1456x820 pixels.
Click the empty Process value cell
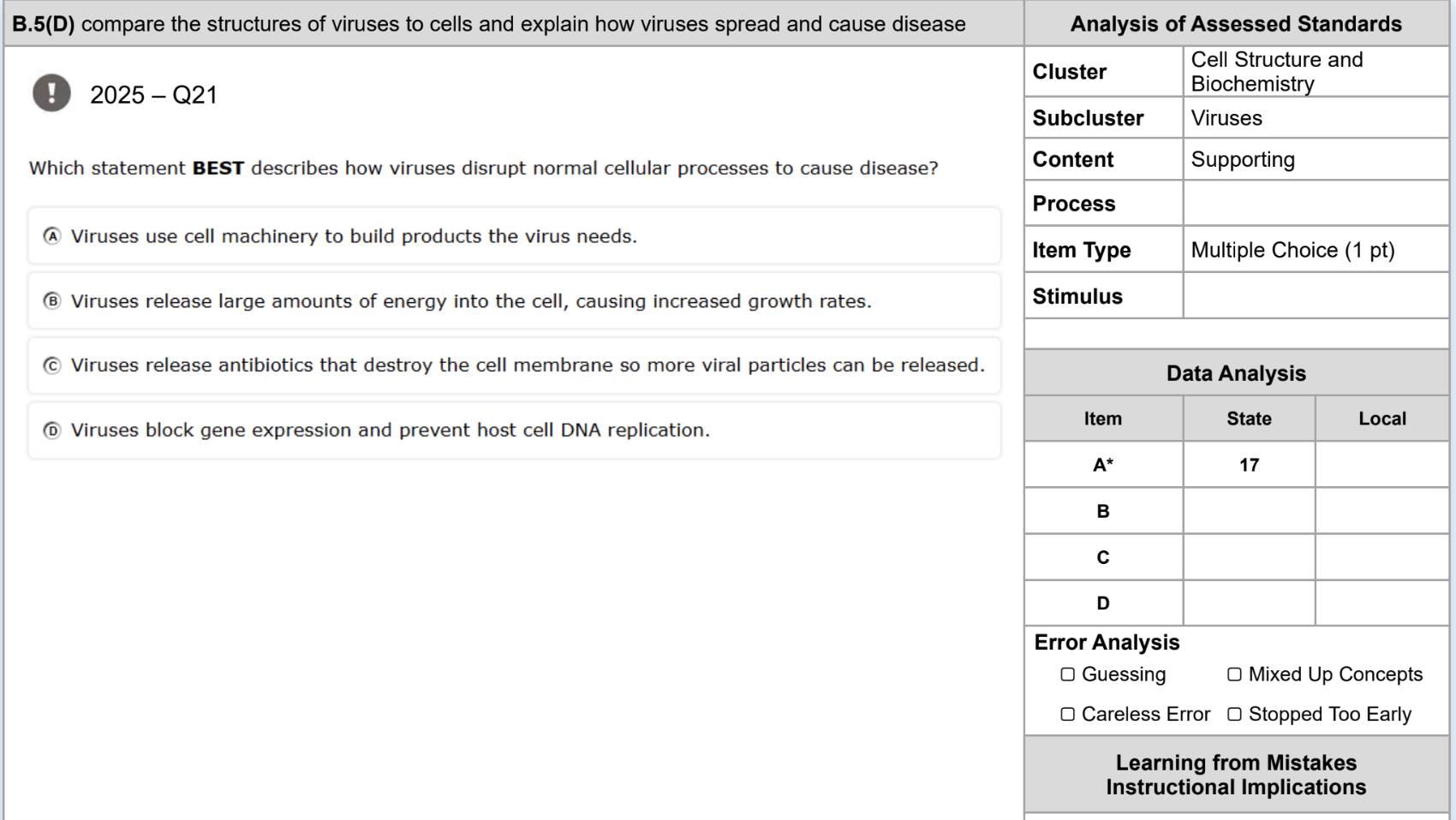[x=1316, y=204]
